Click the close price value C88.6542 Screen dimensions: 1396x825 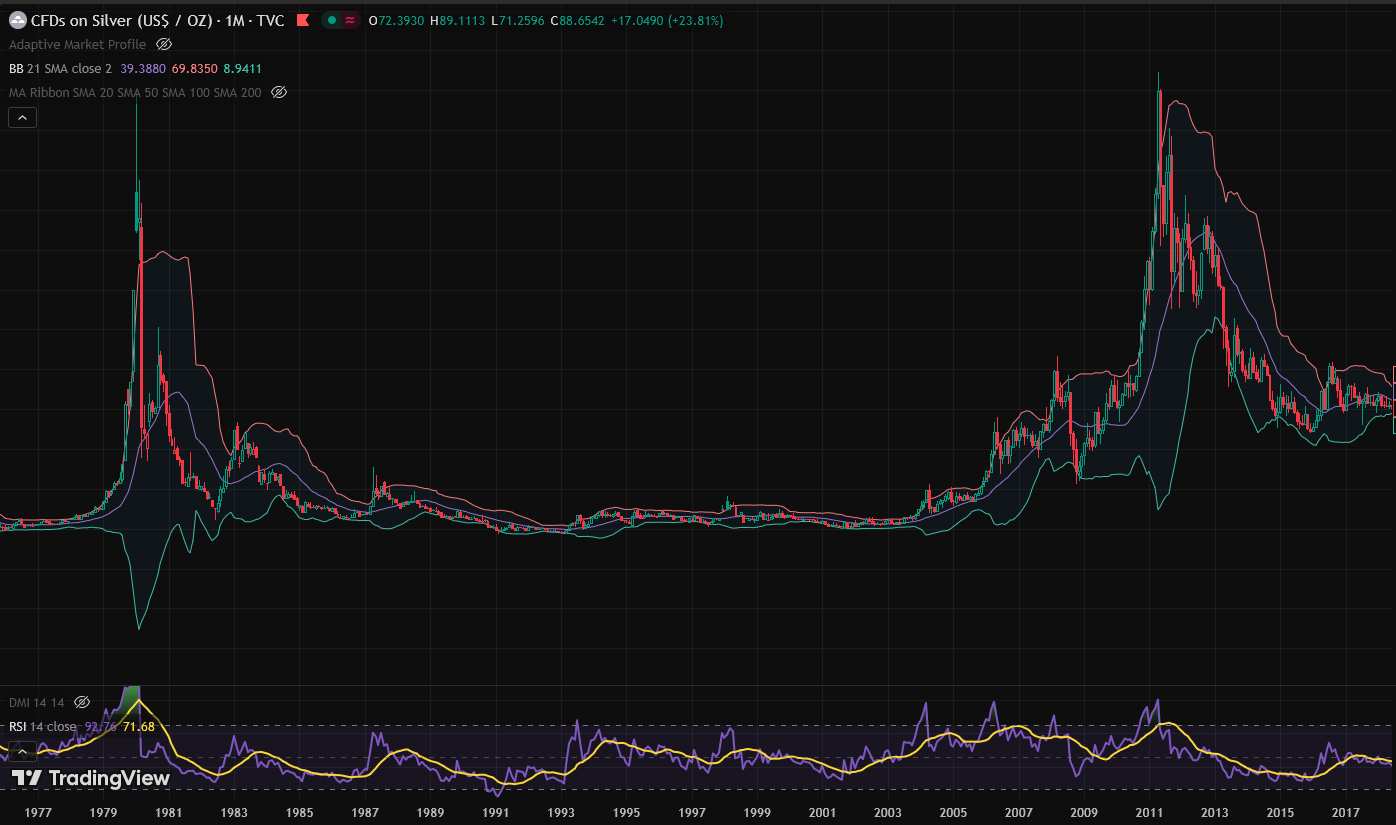pos(578,20)
